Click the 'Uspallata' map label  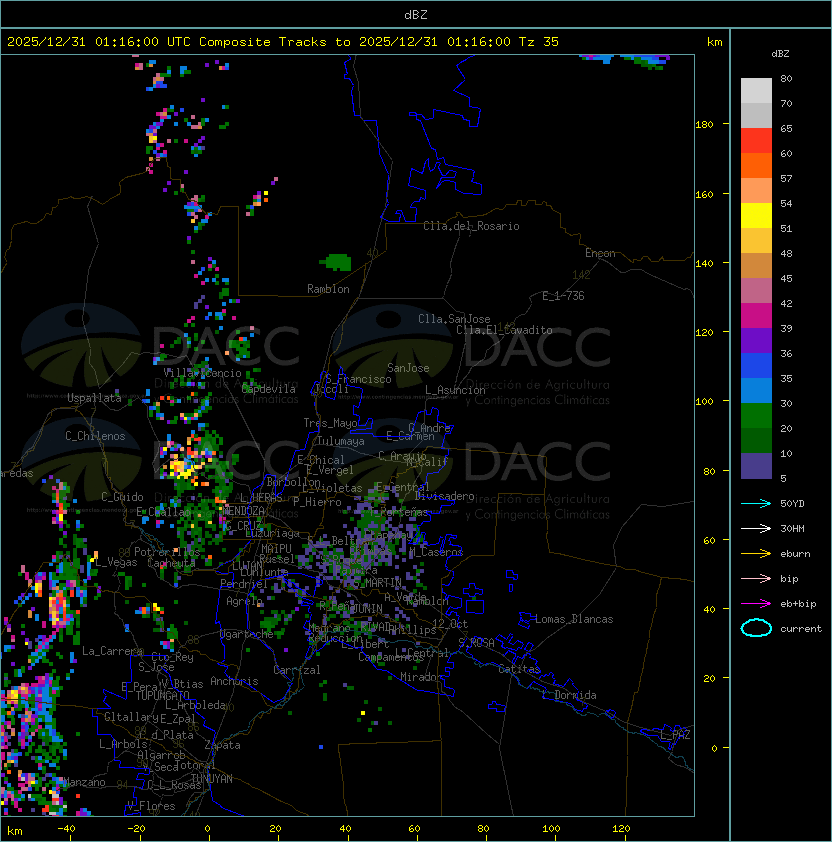[x=94, y=398]
